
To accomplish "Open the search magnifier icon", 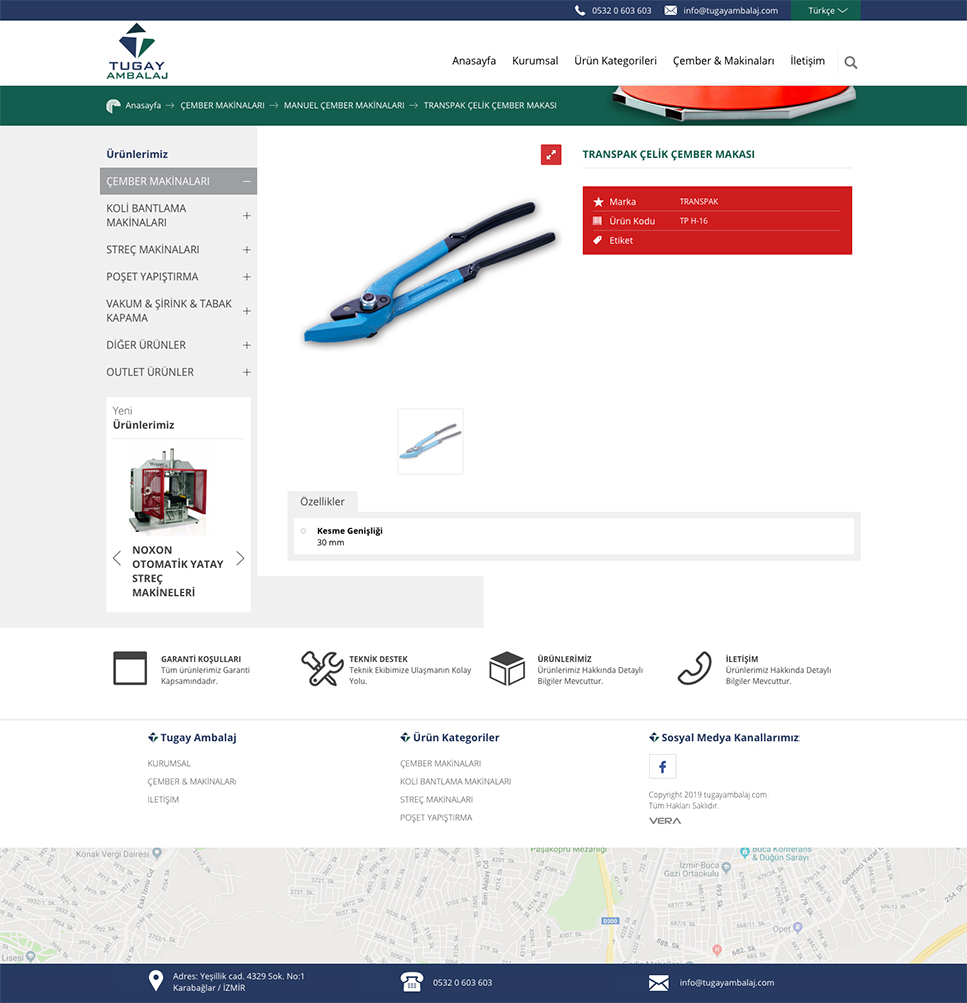I will (851, 62).
